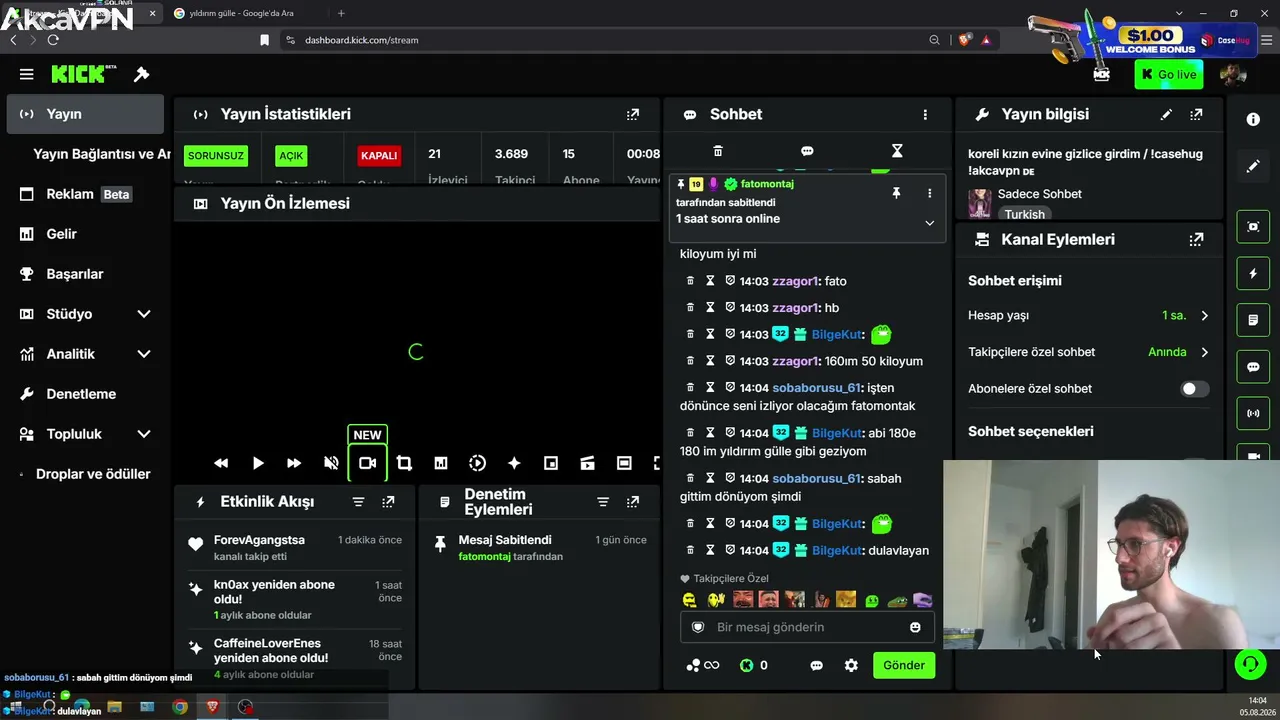
Task: Go to Gelir in the sidebar
Action: click(x=85, y=234)
